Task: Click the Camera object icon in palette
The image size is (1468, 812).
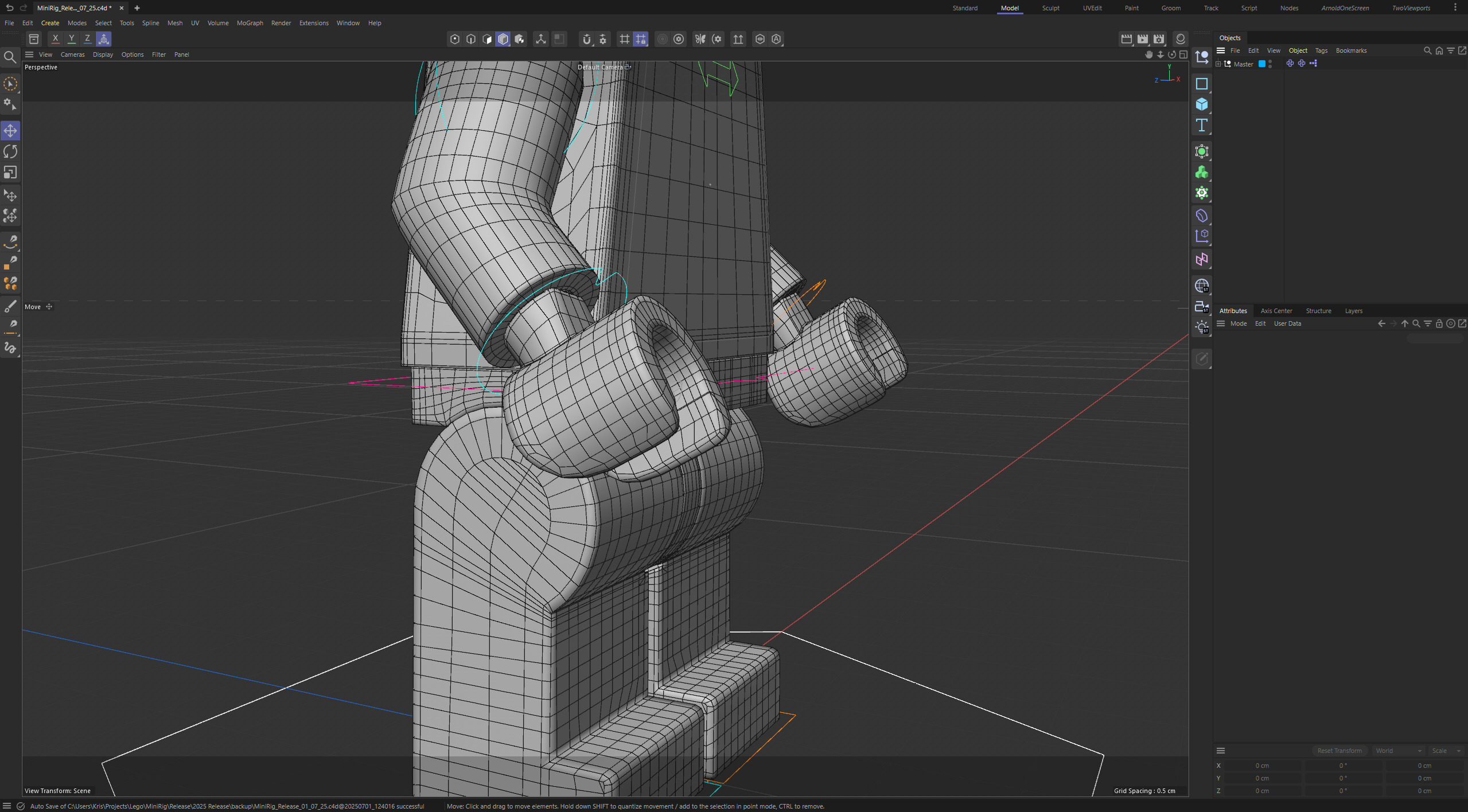Action: [1202, 307]
